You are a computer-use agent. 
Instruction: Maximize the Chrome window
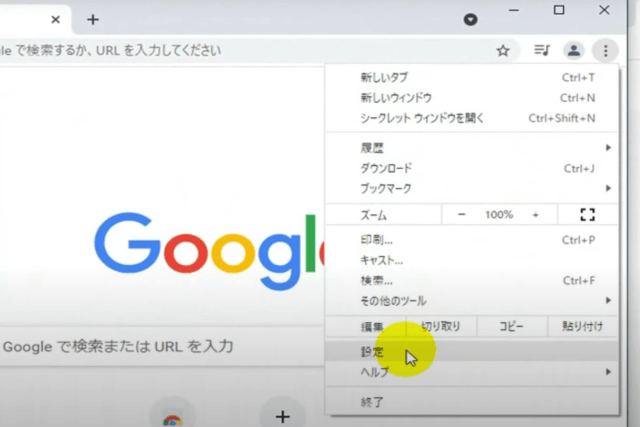coord(559,10)
